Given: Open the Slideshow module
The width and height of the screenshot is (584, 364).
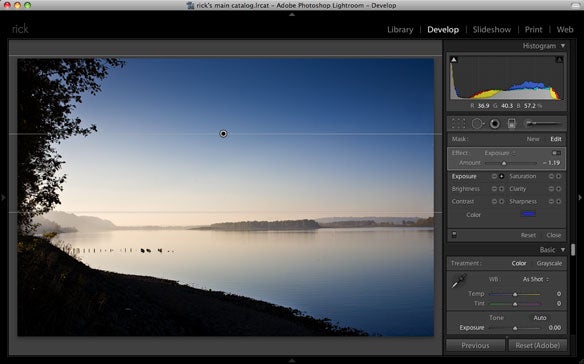Looking at the screenshot, I should 492,30.
